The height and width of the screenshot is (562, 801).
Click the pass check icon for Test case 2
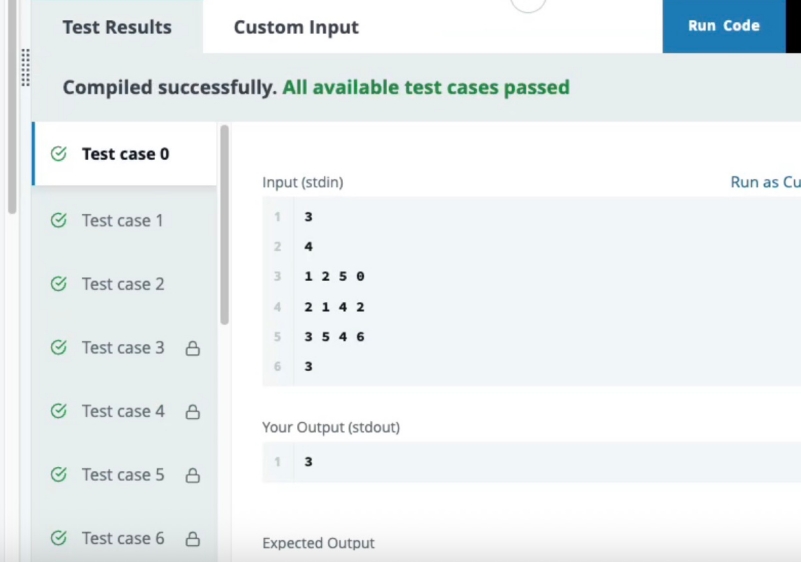59,284
